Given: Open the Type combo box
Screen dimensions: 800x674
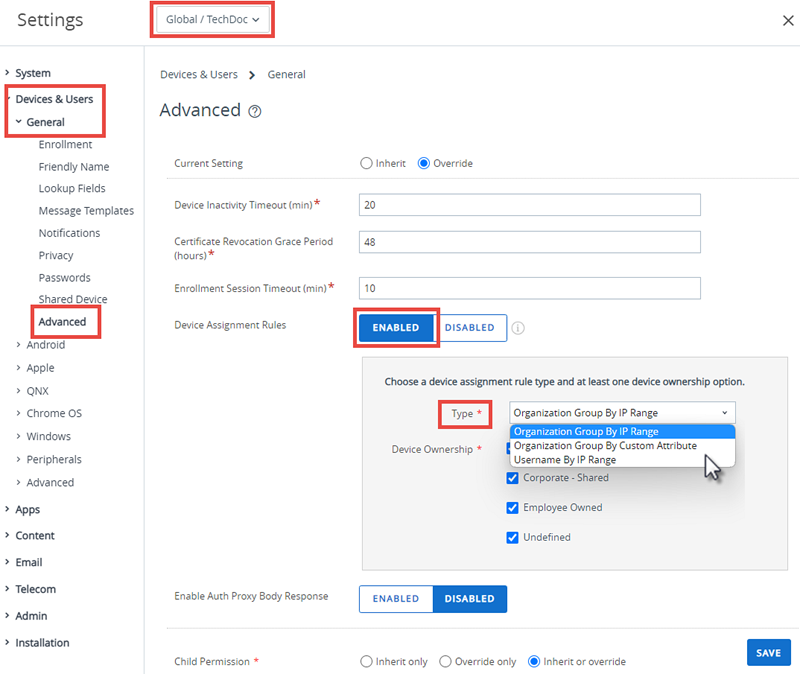Looking at the screenshot, I should (x=622, y=413).
